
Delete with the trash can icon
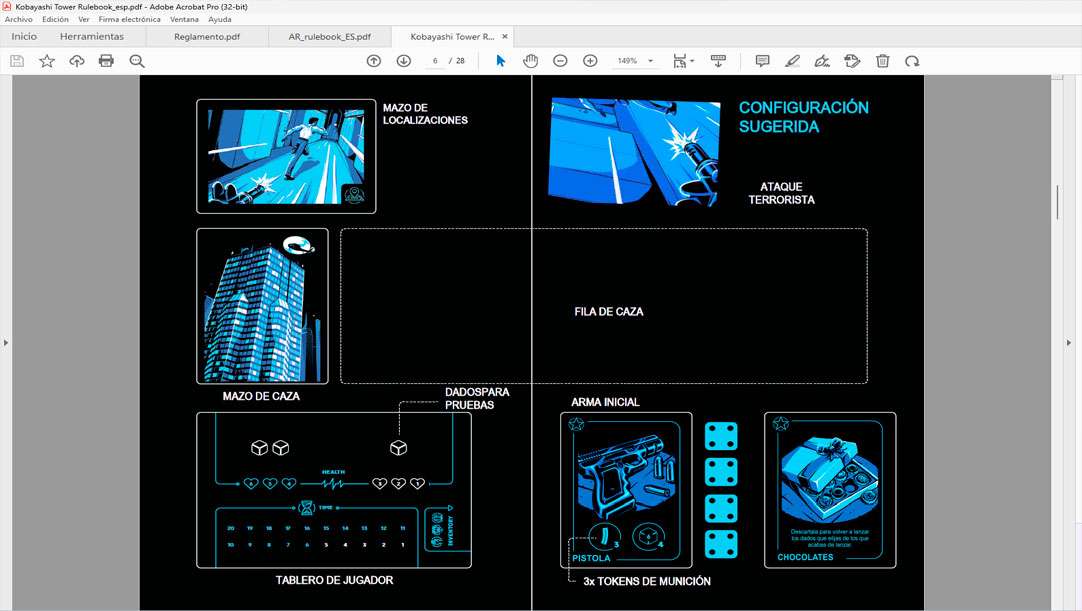pos(883,61)
